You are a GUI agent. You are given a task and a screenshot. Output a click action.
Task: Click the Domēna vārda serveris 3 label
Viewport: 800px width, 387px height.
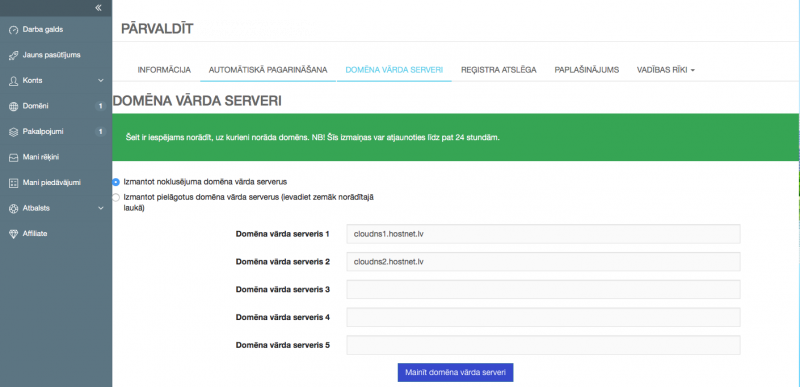pos(283,290)
